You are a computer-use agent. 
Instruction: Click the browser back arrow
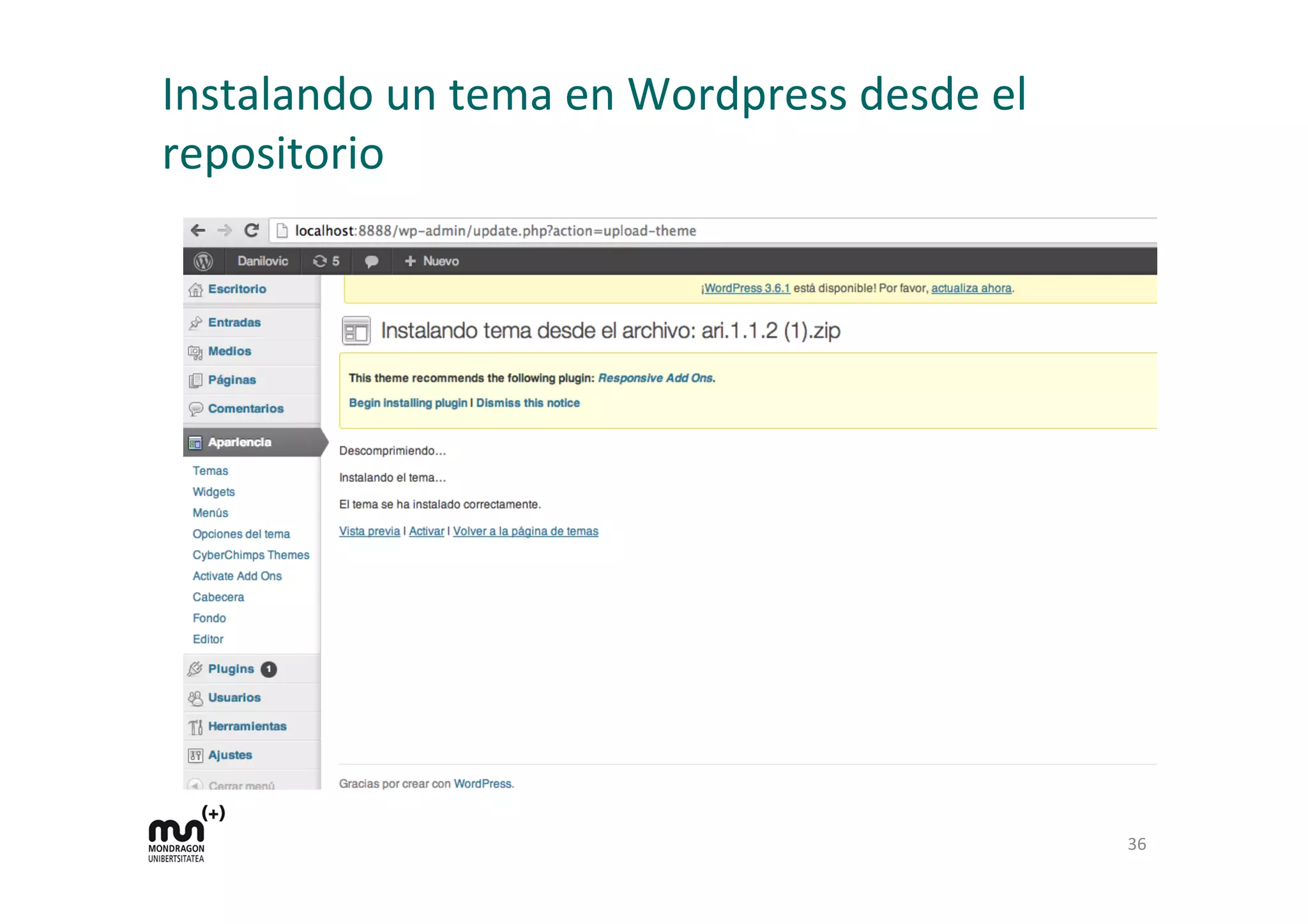coord(198,231)
